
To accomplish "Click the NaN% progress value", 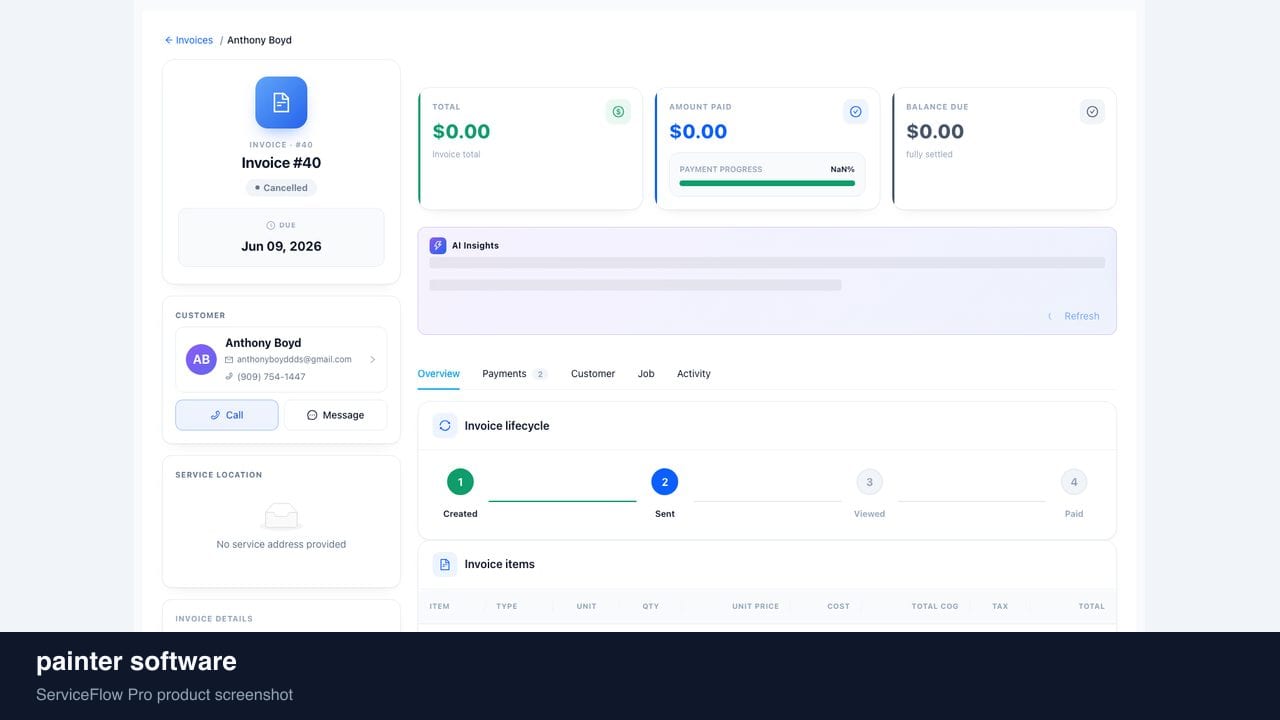I will (x=843, y=169).
